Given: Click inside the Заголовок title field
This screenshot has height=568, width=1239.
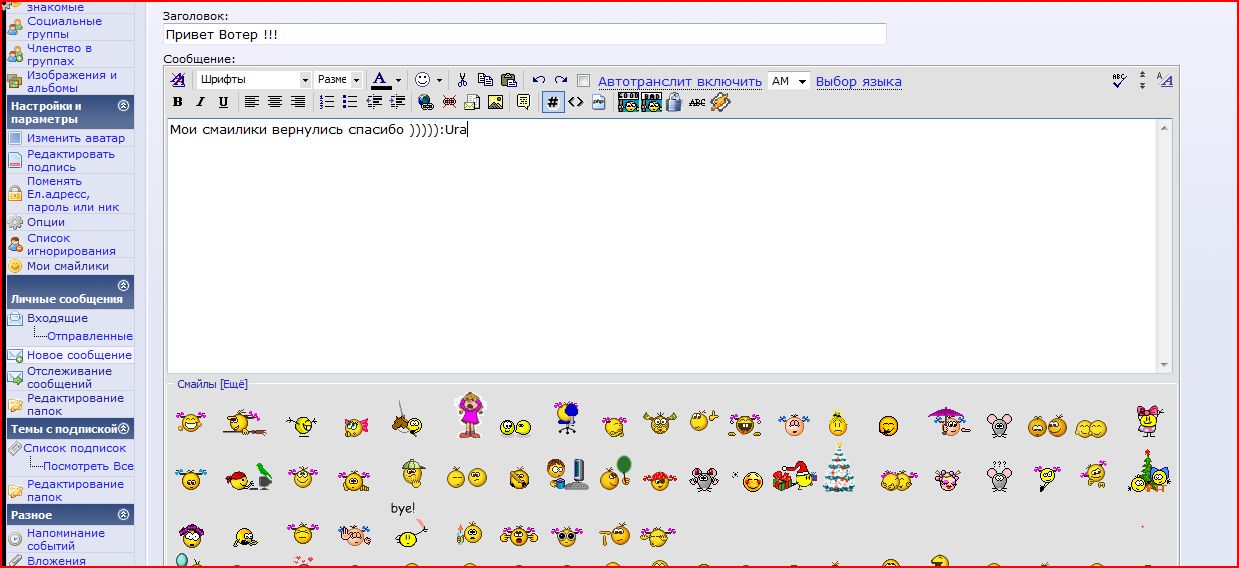Looking at the screenshot, I should (x=525, y=34).
